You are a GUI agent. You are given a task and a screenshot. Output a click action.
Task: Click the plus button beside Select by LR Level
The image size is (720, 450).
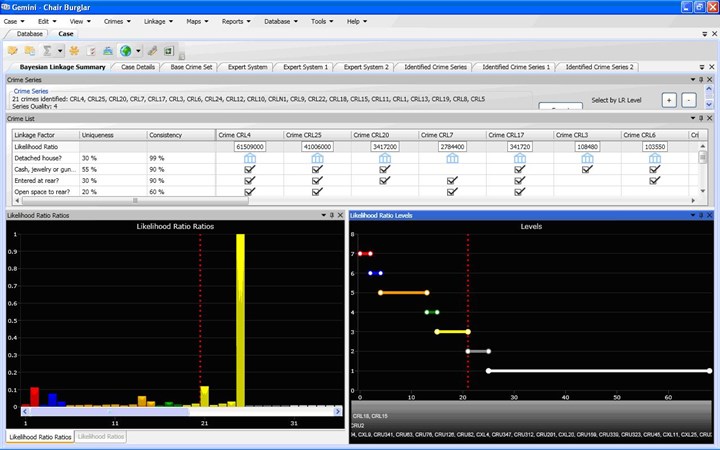(669, 100)
